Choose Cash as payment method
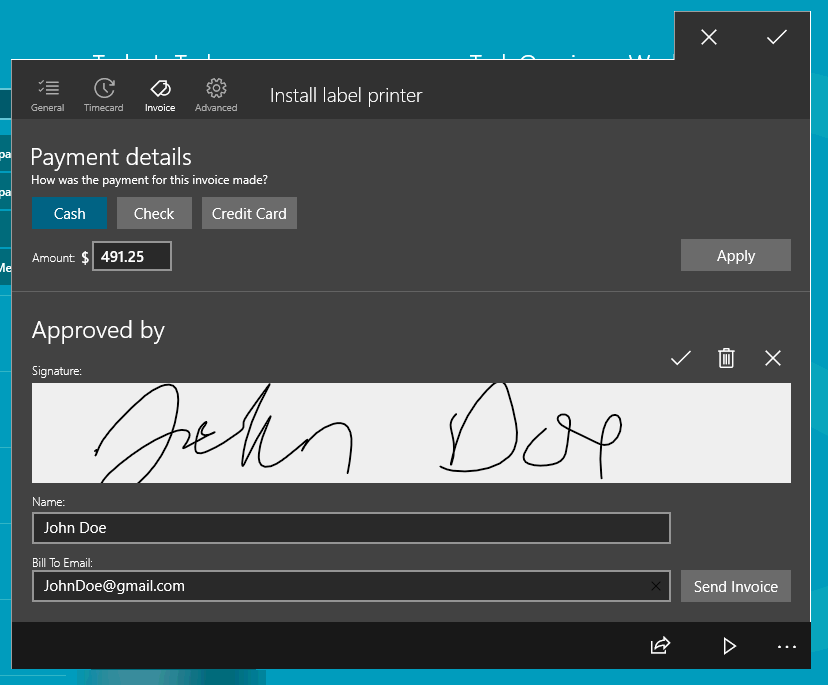Viewport: 828px width, 685px height. tap(69, 213)
